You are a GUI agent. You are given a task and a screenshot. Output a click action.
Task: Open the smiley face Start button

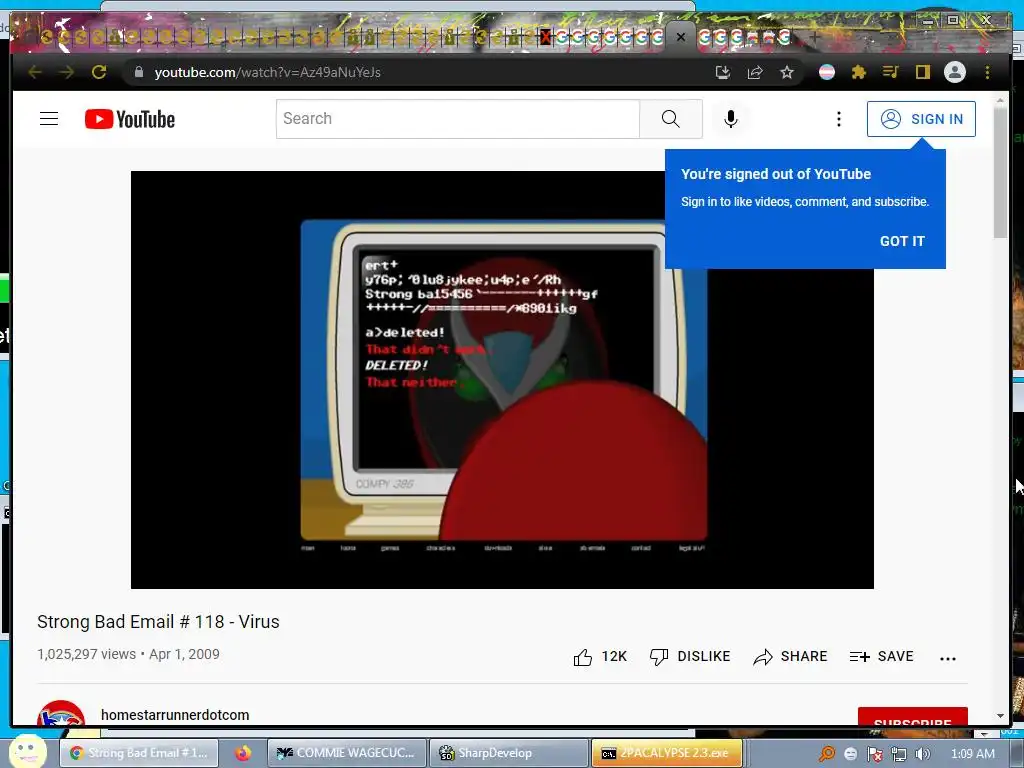pyautogui.click(x=27, y=752)
